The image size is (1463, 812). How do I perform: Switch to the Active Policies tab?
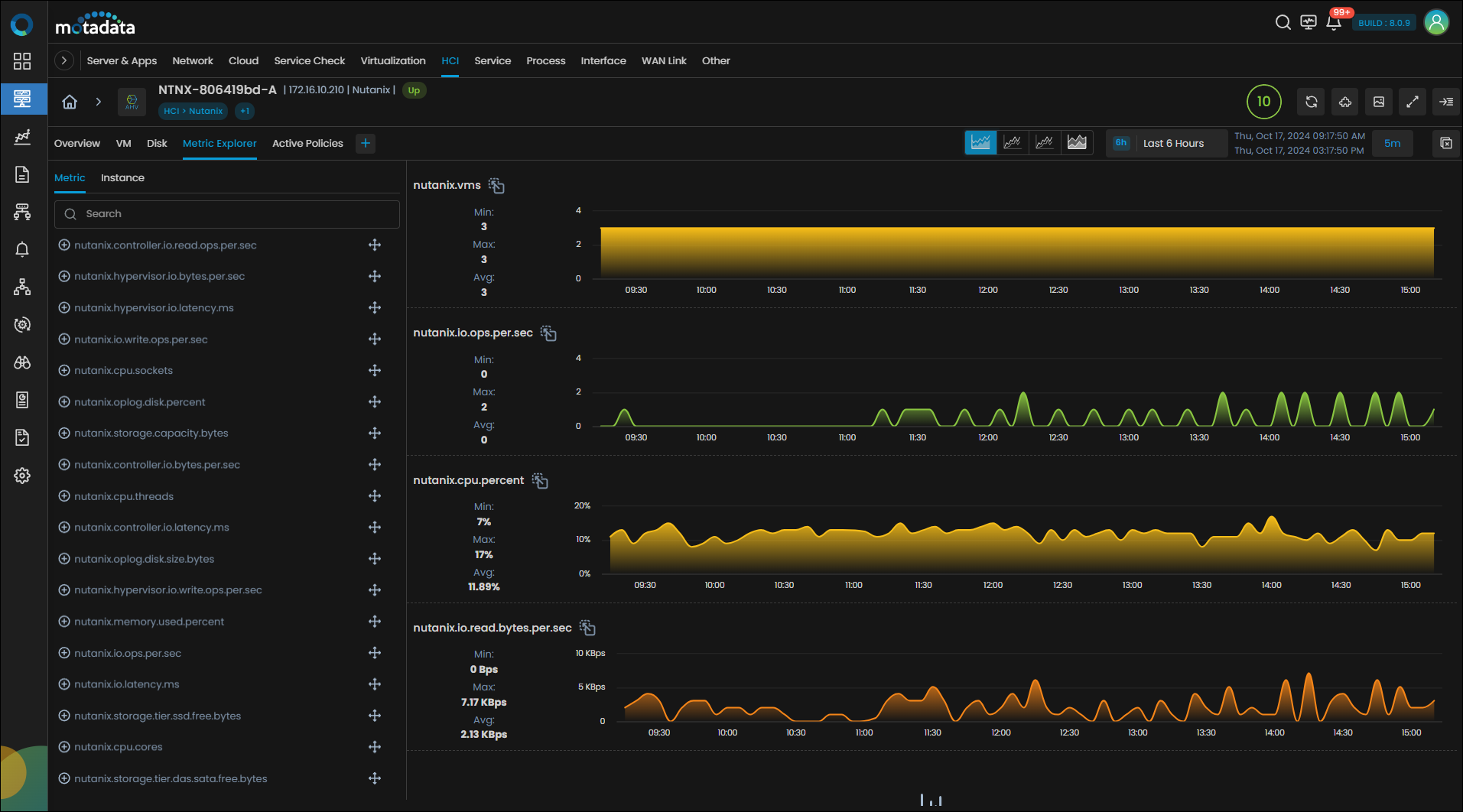[x=307, y=143]
